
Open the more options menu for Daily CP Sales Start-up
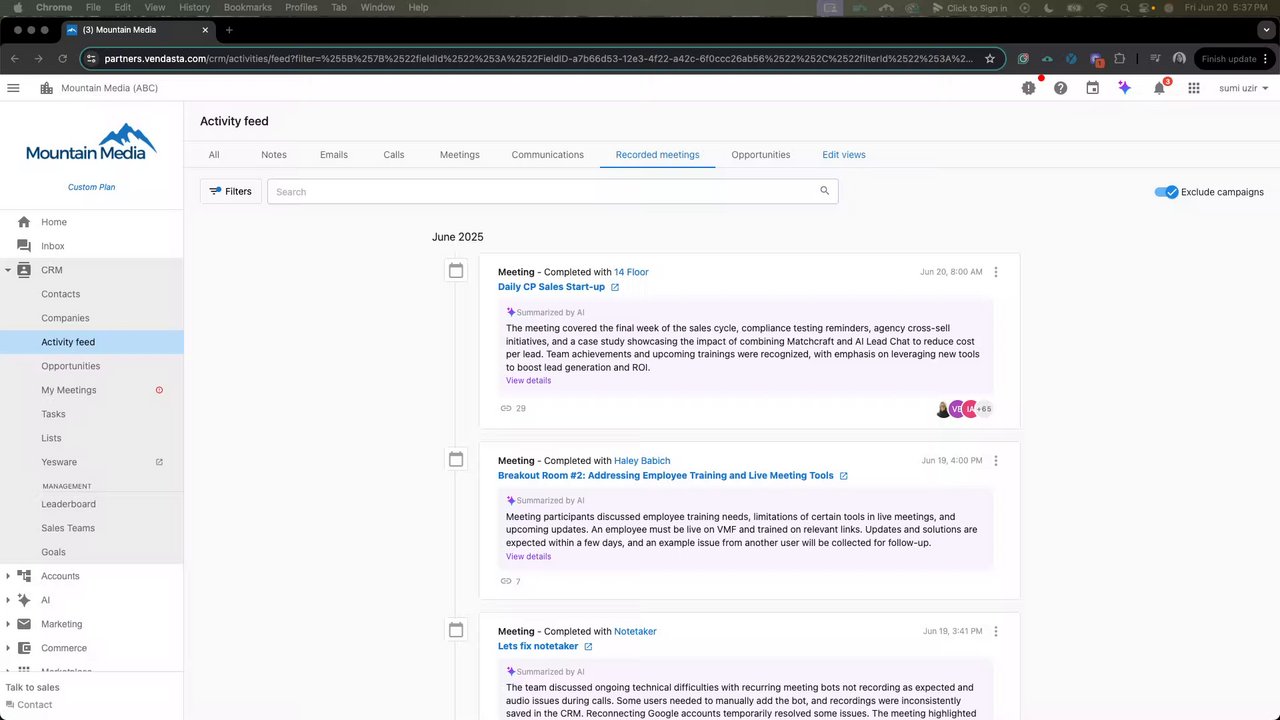(995, 272)
